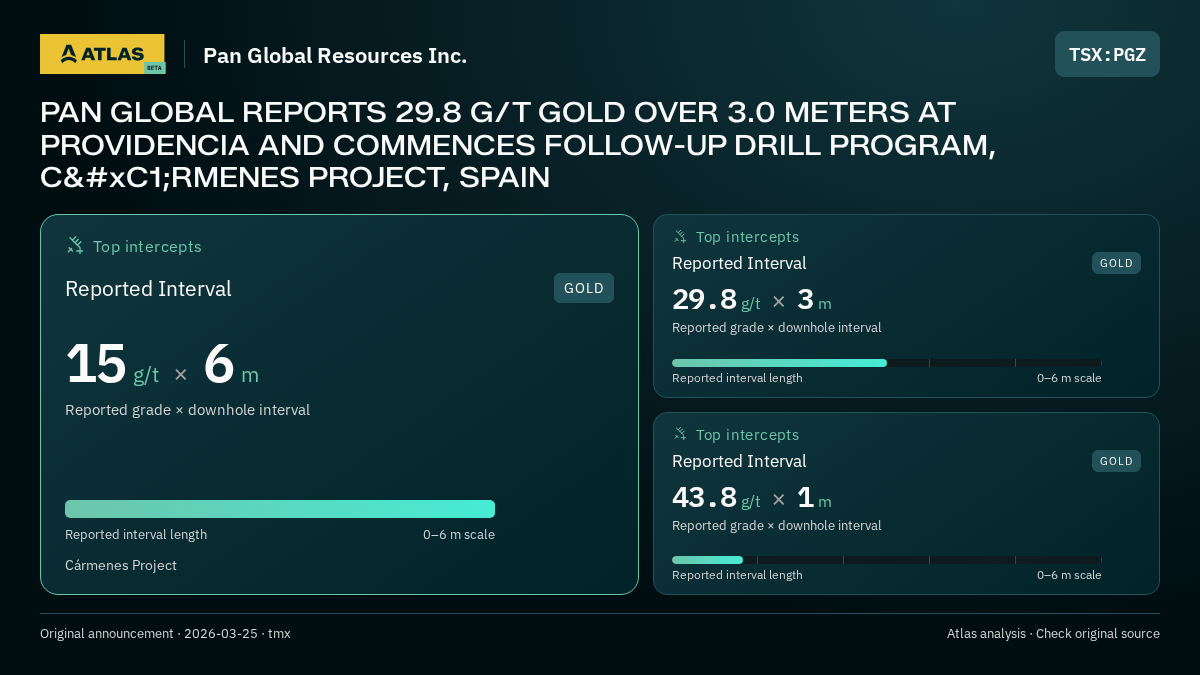The width and height of the screenshot is (1200, 675).
Task: Click the '29.8 g/t × 3 m' value
Action: (752, 300)
